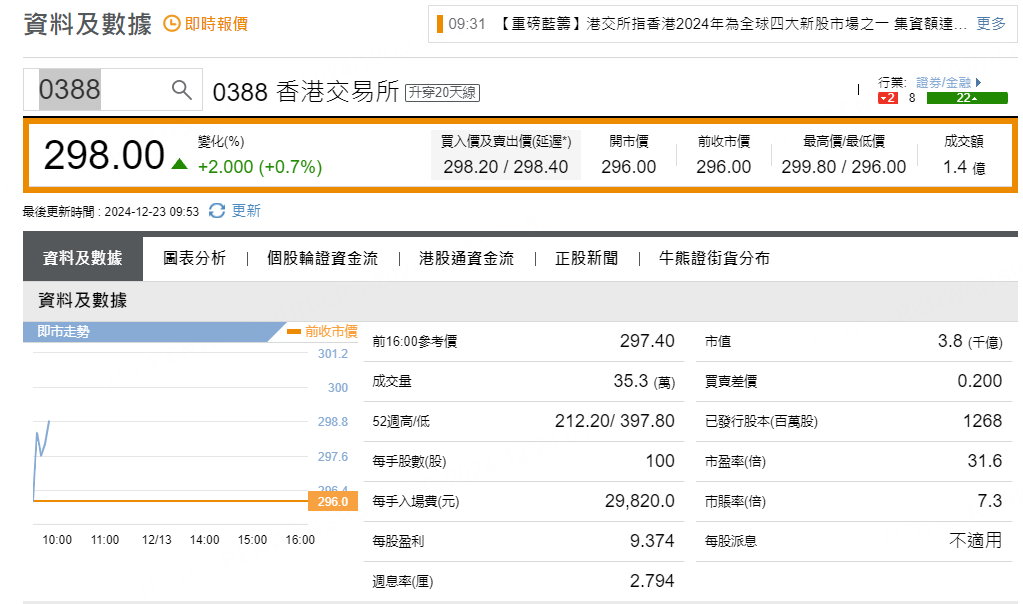The width and height of the screenshot is (1023, 604).
Task: Open the 港交所 news headline
Action: pos(731,24)
